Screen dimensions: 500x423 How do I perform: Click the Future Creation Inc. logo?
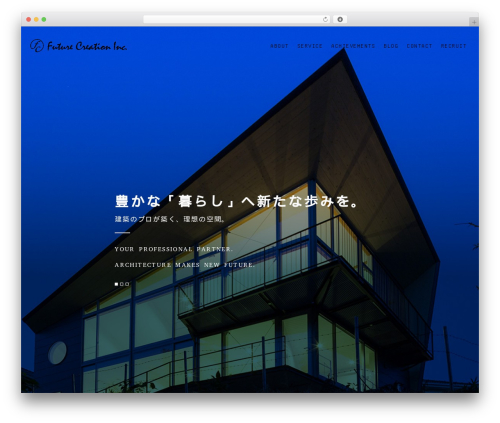tap(78, 46)
